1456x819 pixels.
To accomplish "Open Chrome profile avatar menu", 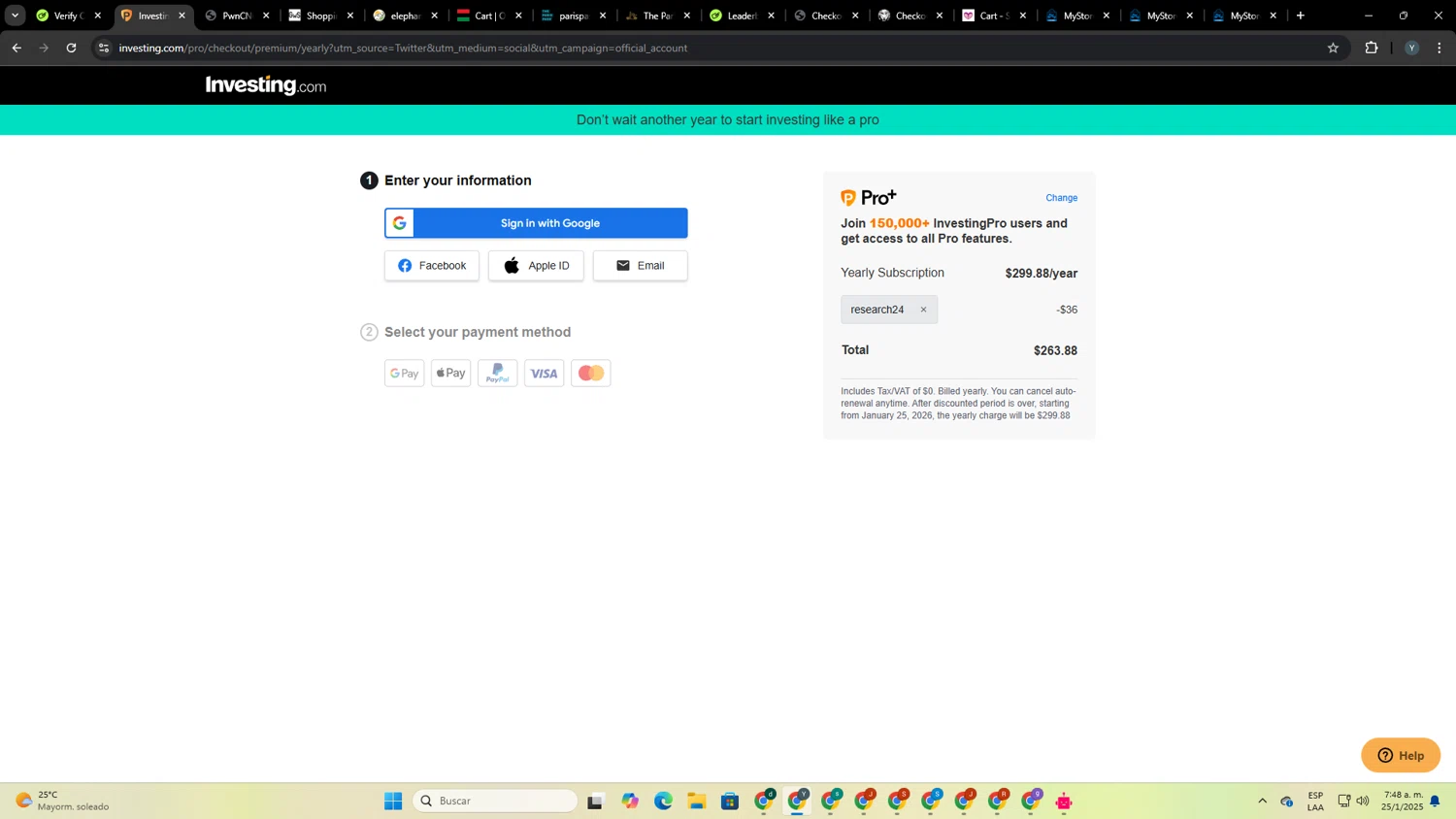I will tap(1411, 48).
